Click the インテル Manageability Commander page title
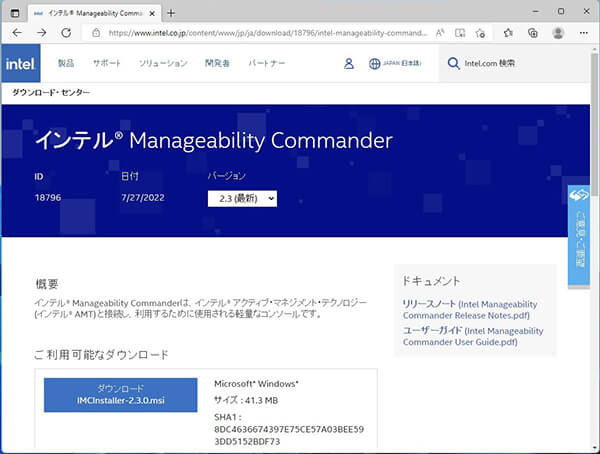 coord(214,140)
